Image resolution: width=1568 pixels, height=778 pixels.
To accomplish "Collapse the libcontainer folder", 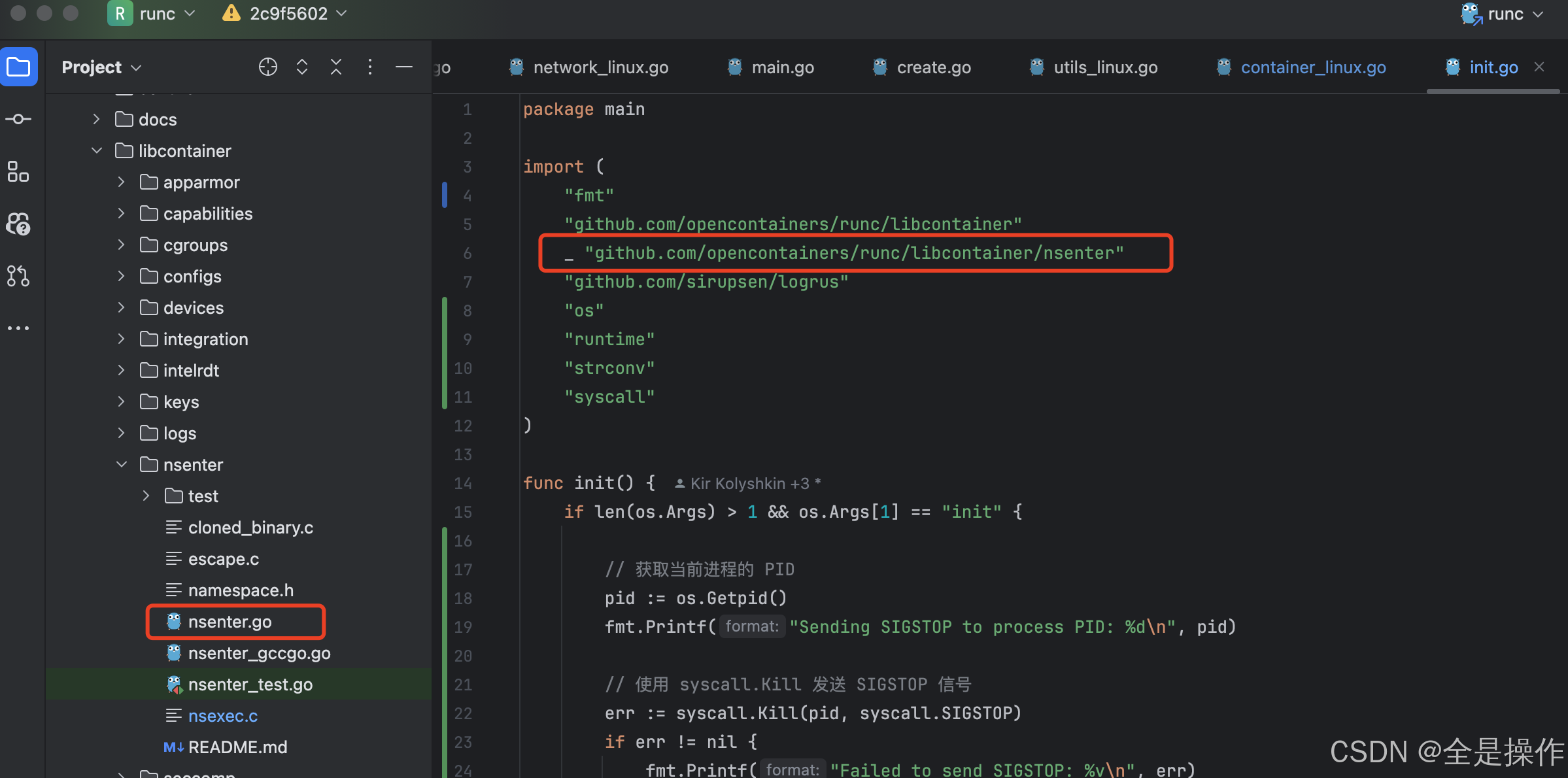I will (x=97, y=151).
